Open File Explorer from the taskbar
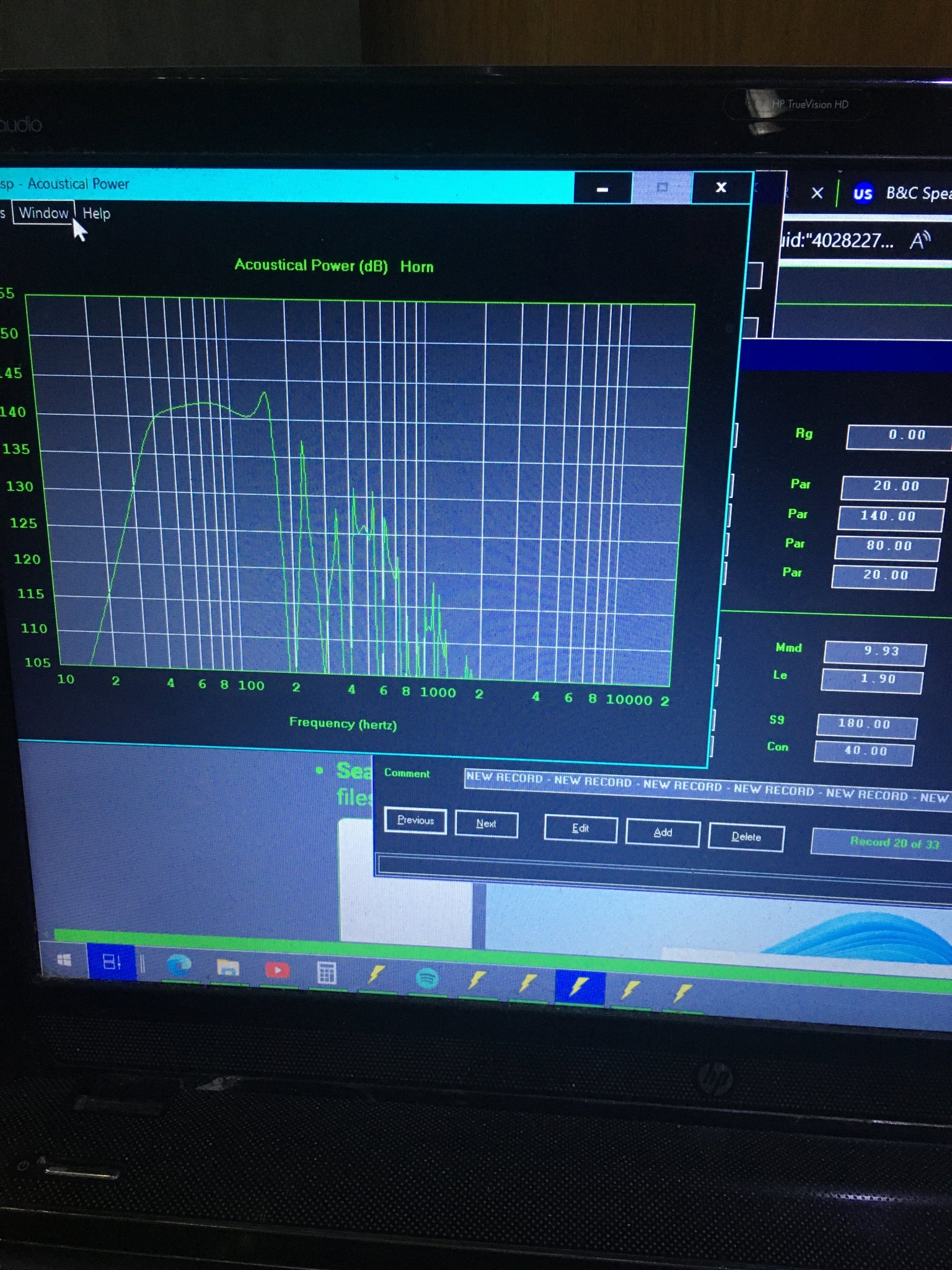This screenshot has height=1270, width=952. (228, 967)
